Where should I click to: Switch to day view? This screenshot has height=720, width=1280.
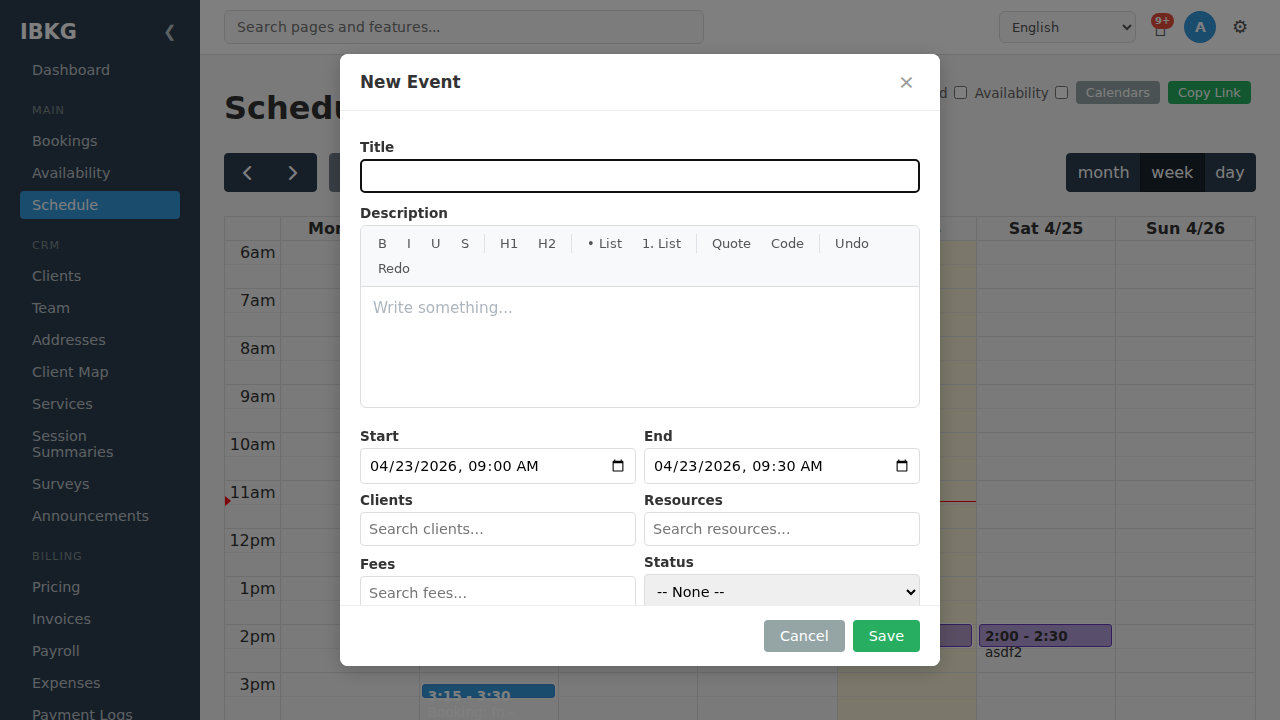tap(1230, 172)
